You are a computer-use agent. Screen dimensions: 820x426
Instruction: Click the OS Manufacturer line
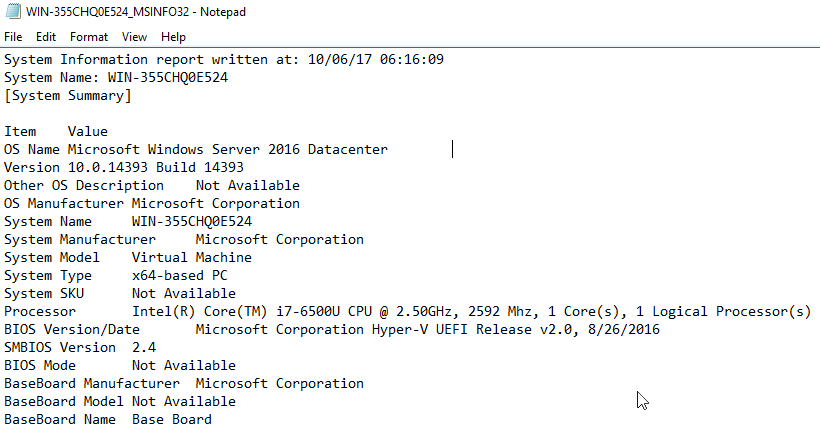coord(151,203)
